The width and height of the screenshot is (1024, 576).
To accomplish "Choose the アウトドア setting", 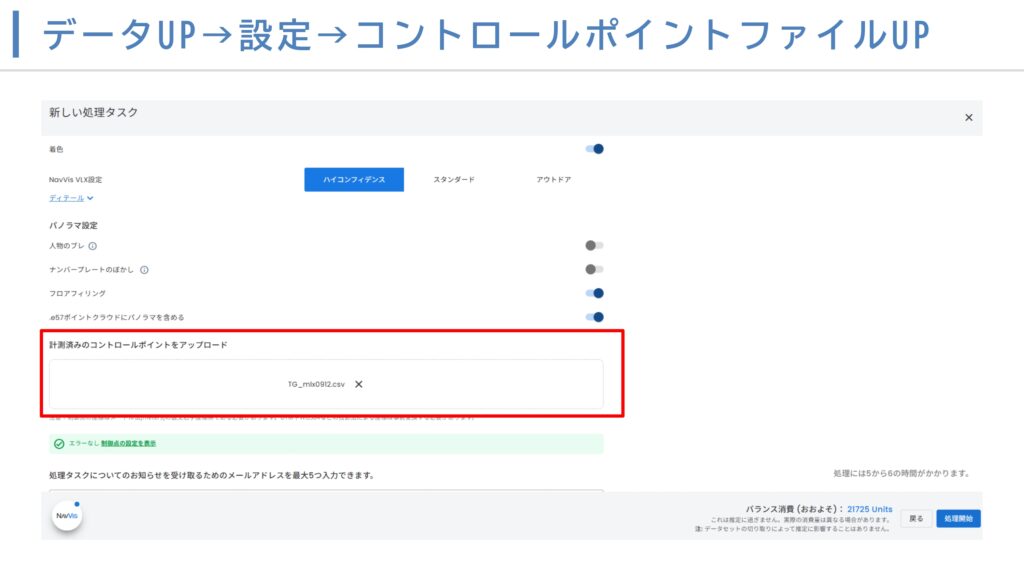I will coord(553,180).
